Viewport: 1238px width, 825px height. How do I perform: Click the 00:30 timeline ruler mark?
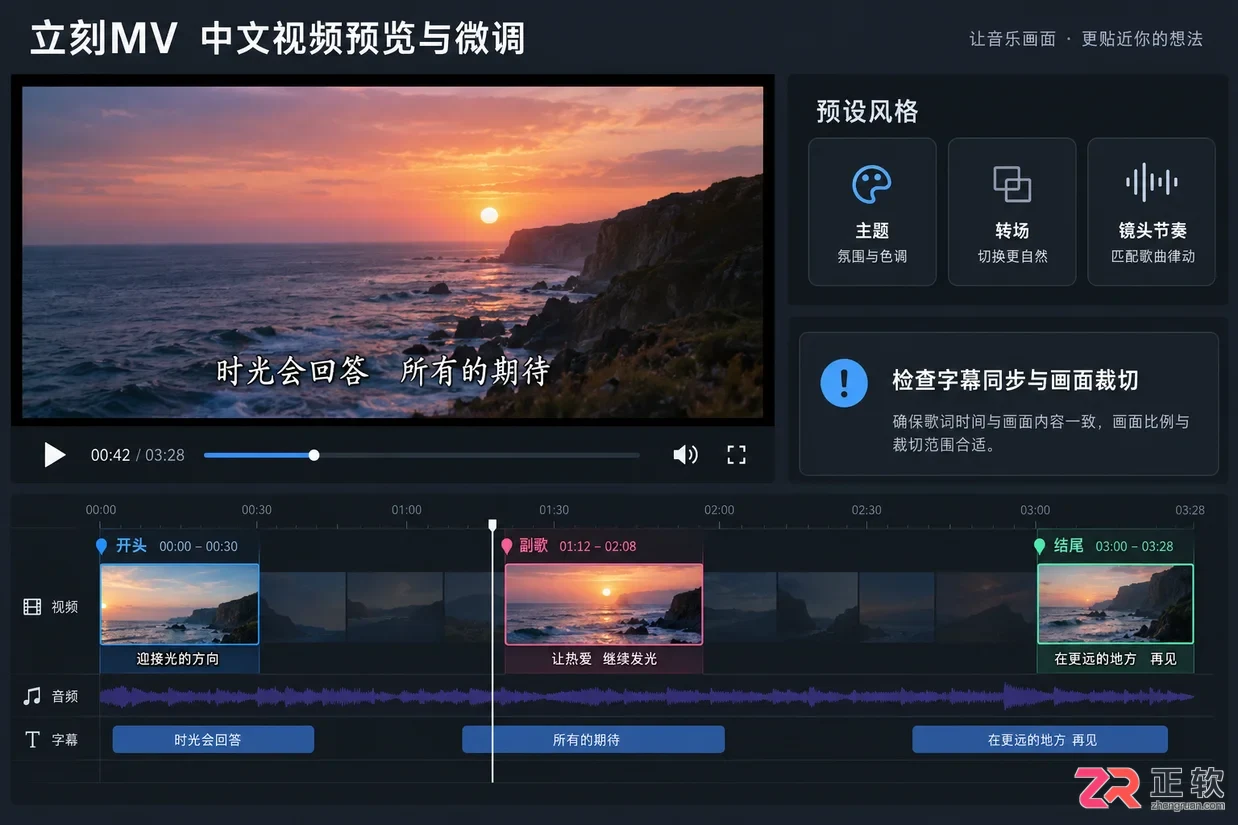(257, 510)
